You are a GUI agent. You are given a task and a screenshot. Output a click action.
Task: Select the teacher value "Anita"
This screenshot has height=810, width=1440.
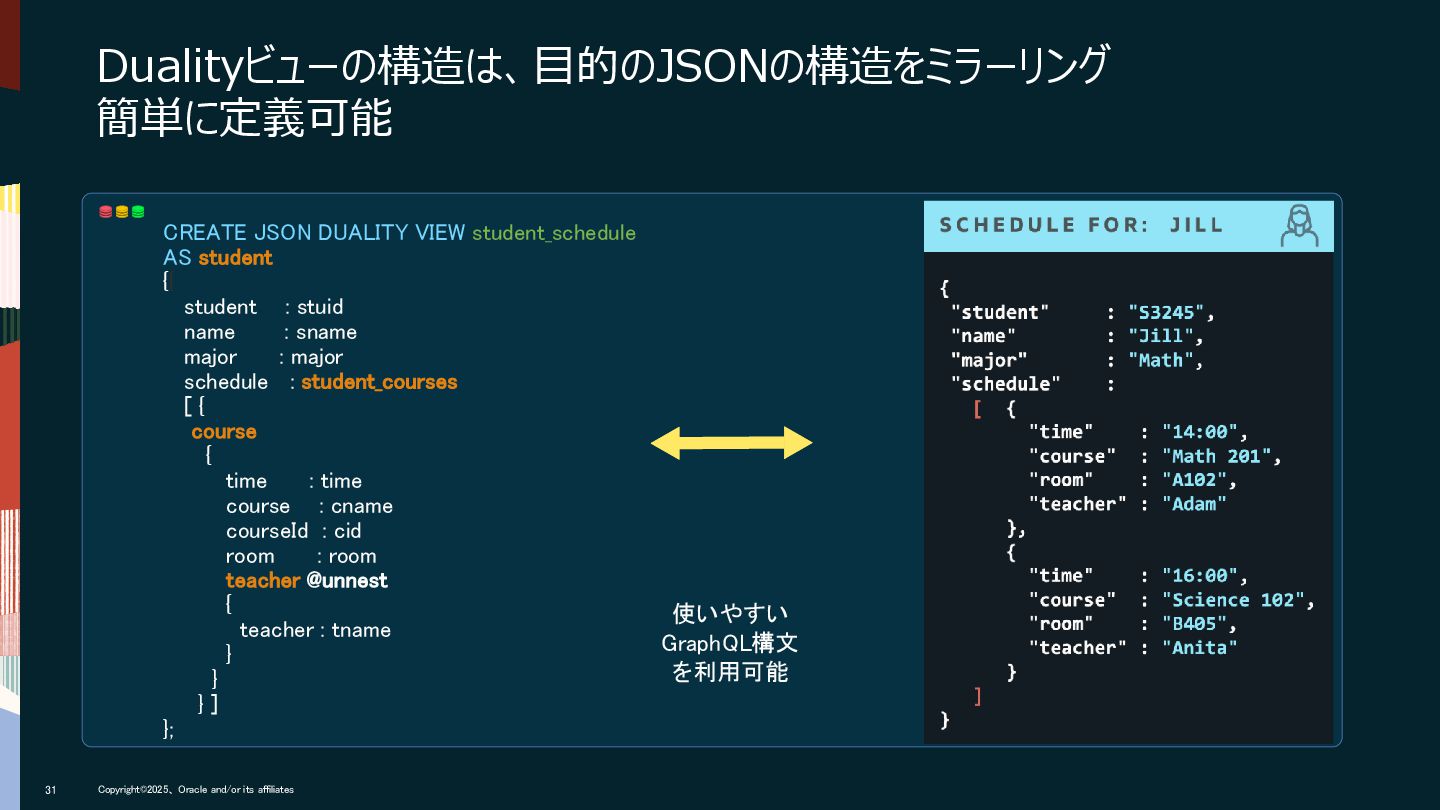tap(1201, 648)
